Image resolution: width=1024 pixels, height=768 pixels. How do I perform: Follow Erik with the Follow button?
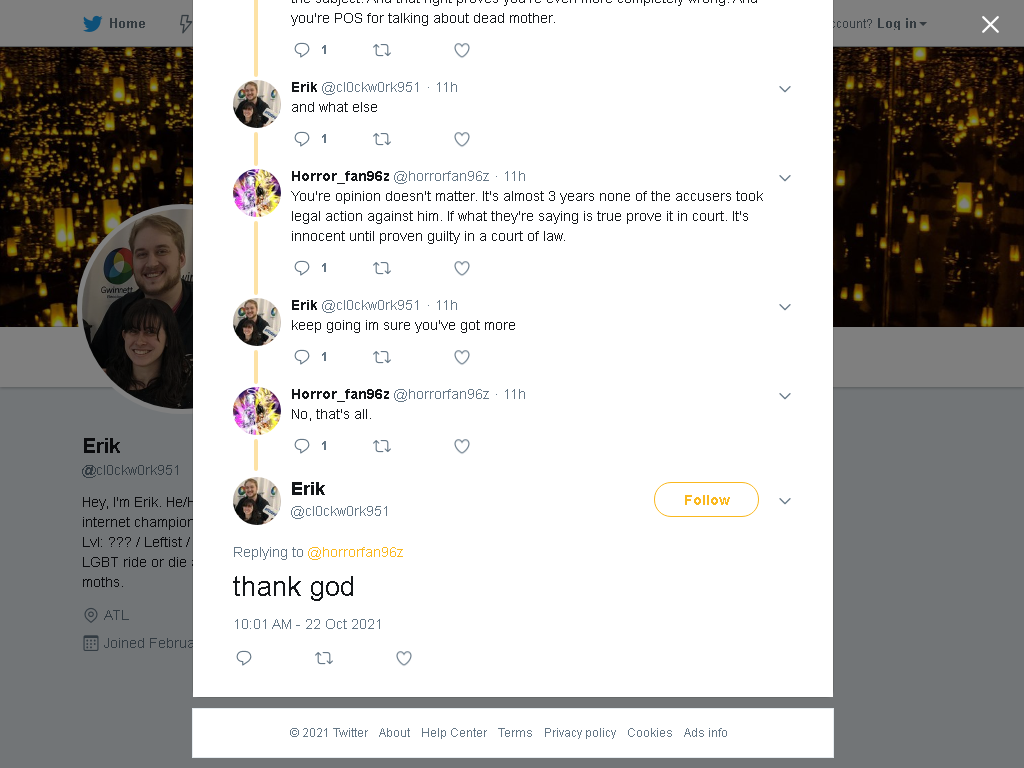(706, 500)
